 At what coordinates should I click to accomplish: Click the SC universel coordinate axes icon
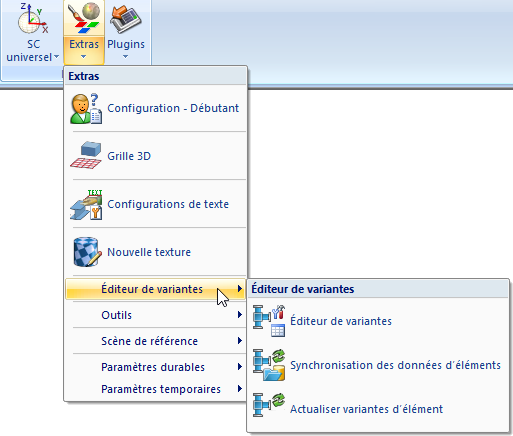[x=33, y=18]
